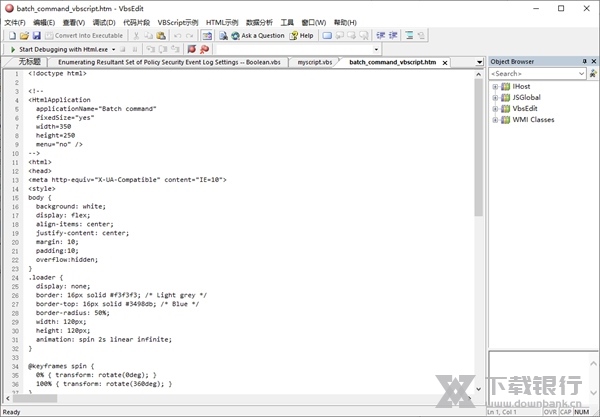Click the Ask a Question toolbar button
Viewport: 600px width, 417px height.
pos(257,35)
